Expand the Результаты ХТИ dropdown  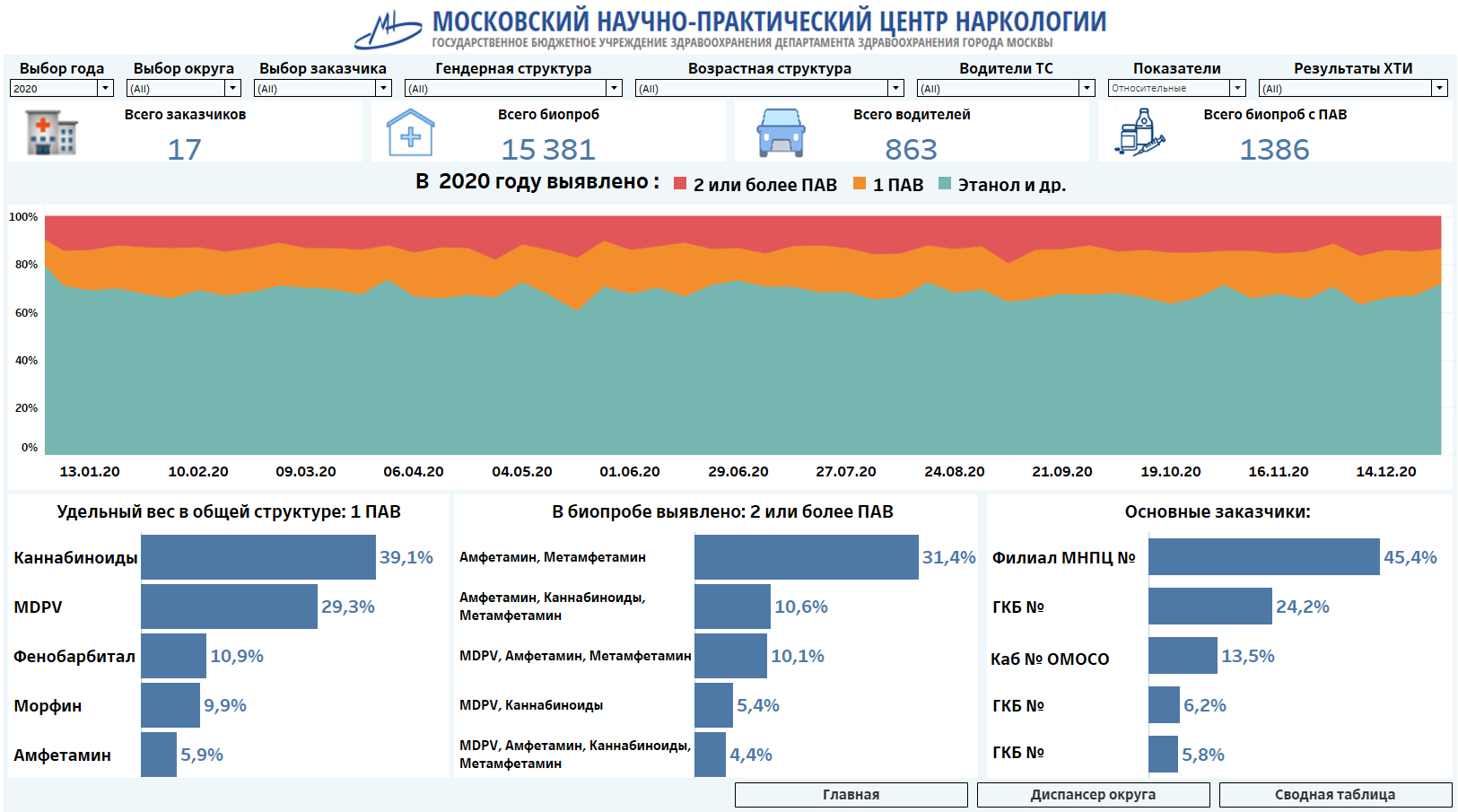click(x=1439, y=88)
